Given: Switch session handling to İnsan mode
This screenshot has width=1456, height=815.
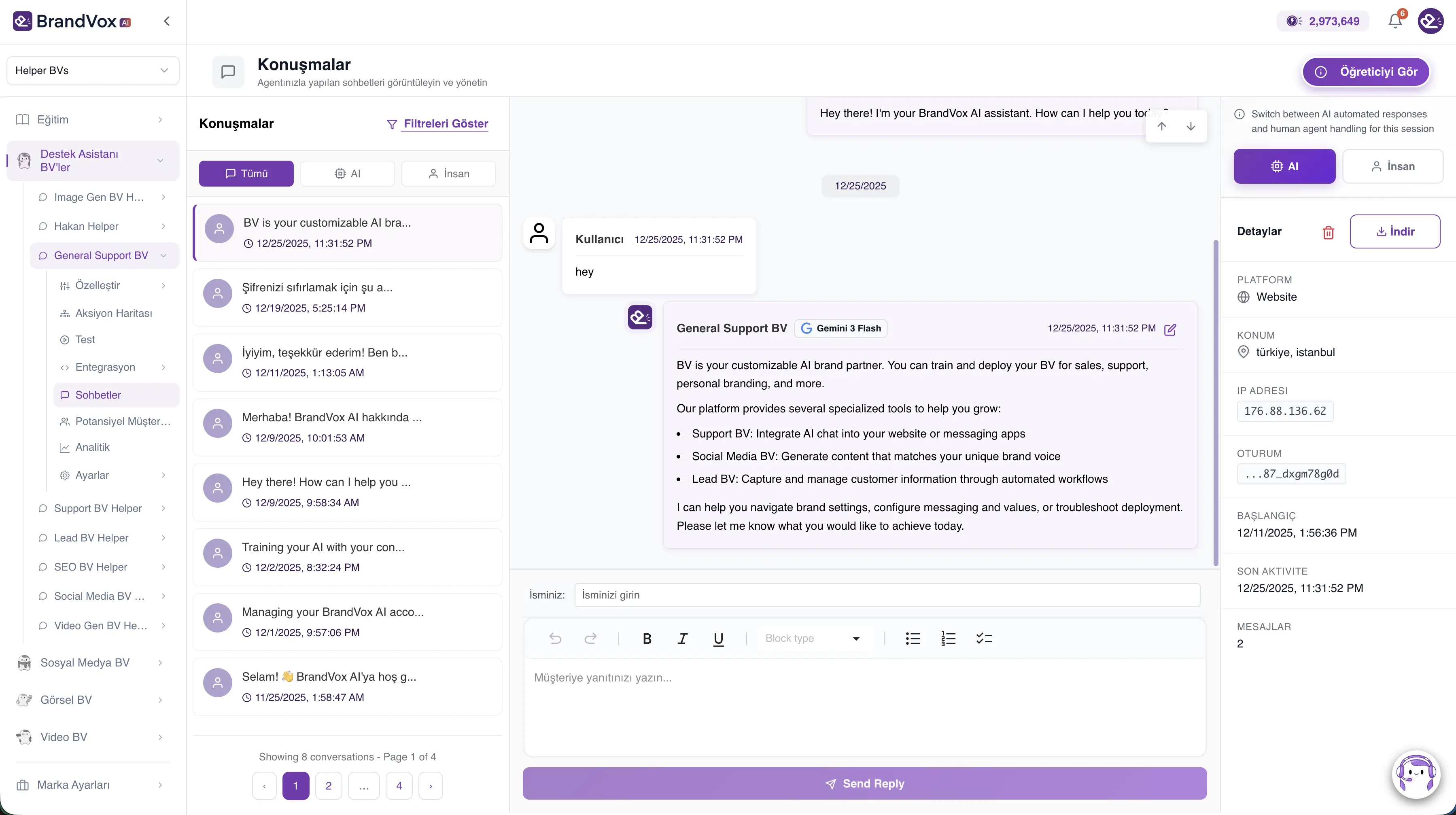Looking at the screenshot, I should (1393, 166).
